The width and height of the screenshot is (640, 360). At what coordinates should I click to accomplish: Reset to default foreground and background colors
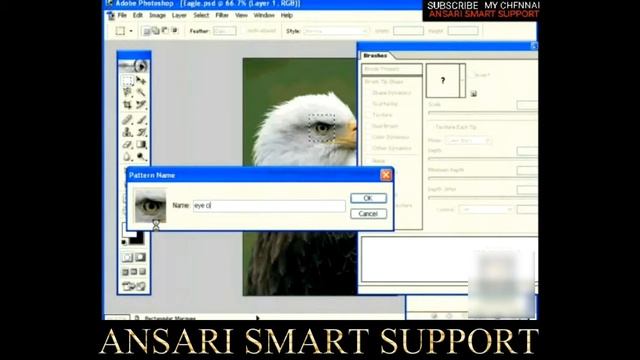tap(124, 242)
